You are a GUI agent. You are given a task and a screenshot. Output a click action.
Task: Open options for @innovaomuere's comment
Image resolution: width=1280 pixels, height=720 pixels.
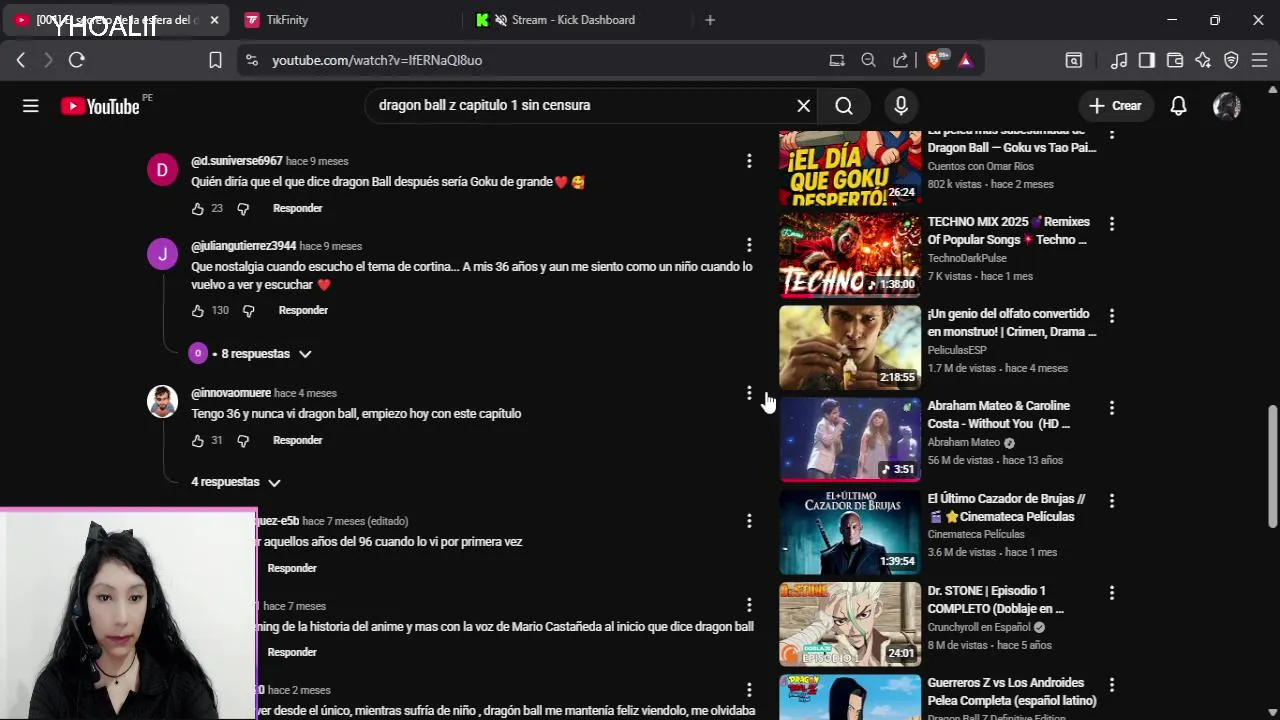coord(749,393)
